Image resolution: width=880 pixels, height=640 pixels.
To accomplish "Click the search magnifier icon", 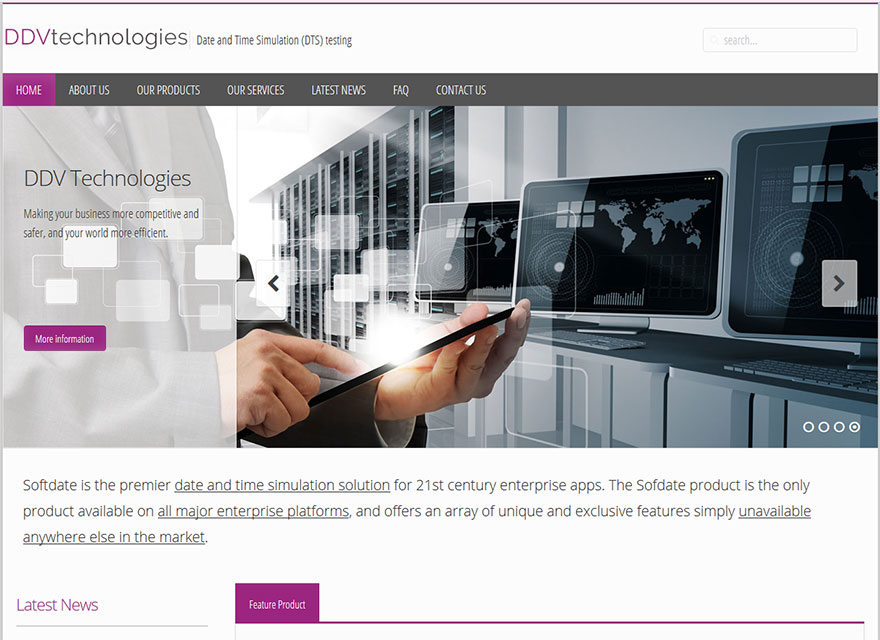I will [714, 40].
